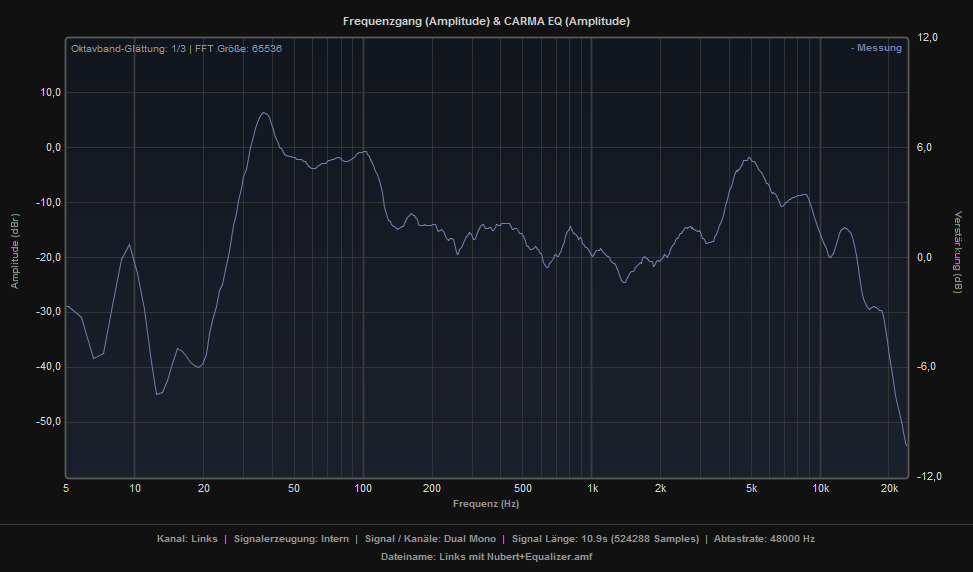This screenshot has width=973, height=572.
Task: Click the '-10,0' amplitude axis value
Action: coord(48,202)
